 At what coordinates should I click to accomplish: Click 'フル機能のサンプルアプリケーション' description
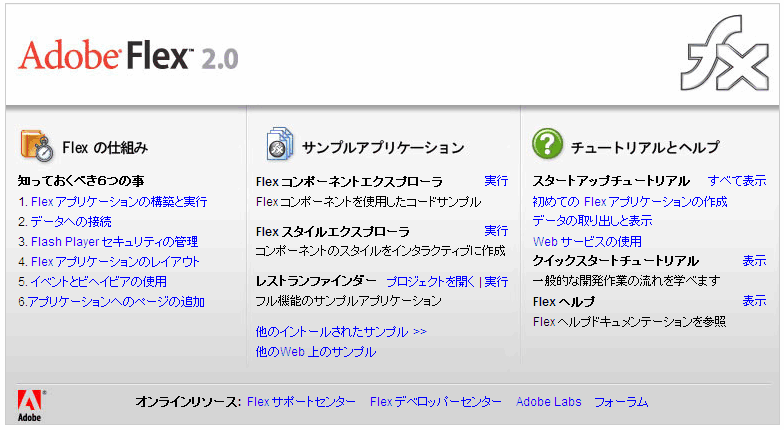pos(348,300)
